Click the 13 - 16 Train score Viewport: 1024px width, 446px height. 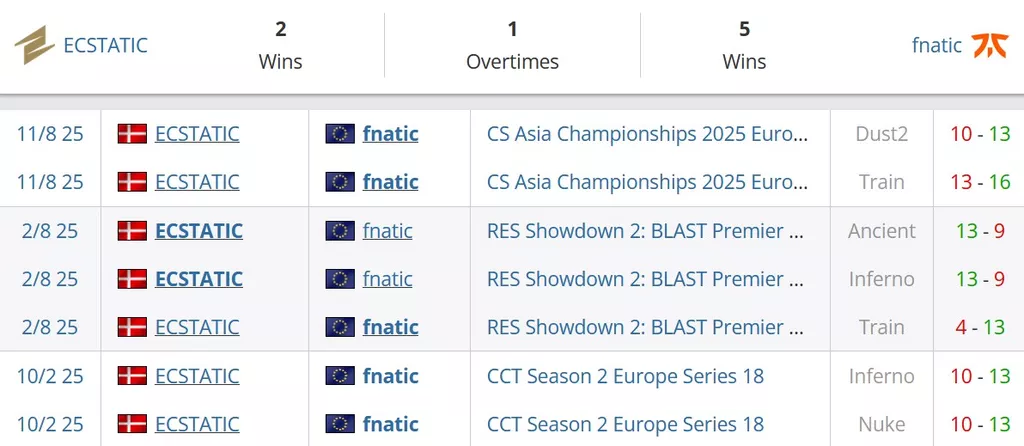pyautogui.click(x=980, y=182)
